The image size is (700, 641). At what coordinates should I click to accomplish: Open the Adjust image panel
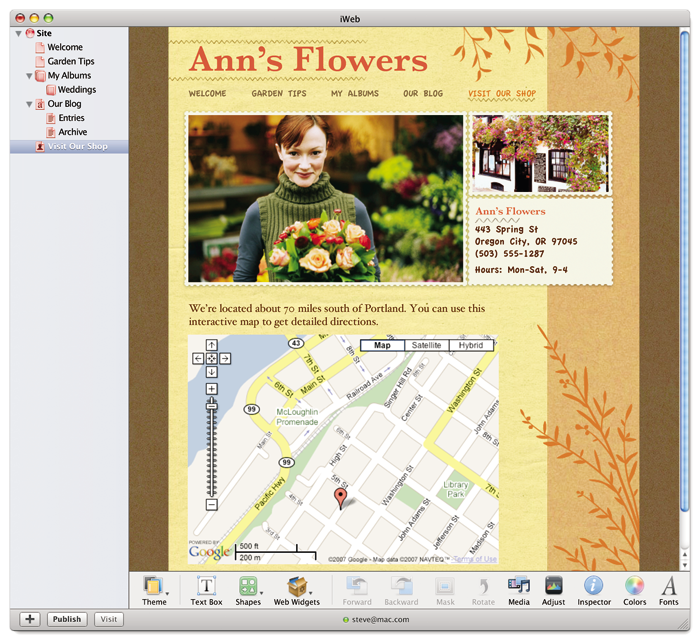coord(554,586)
